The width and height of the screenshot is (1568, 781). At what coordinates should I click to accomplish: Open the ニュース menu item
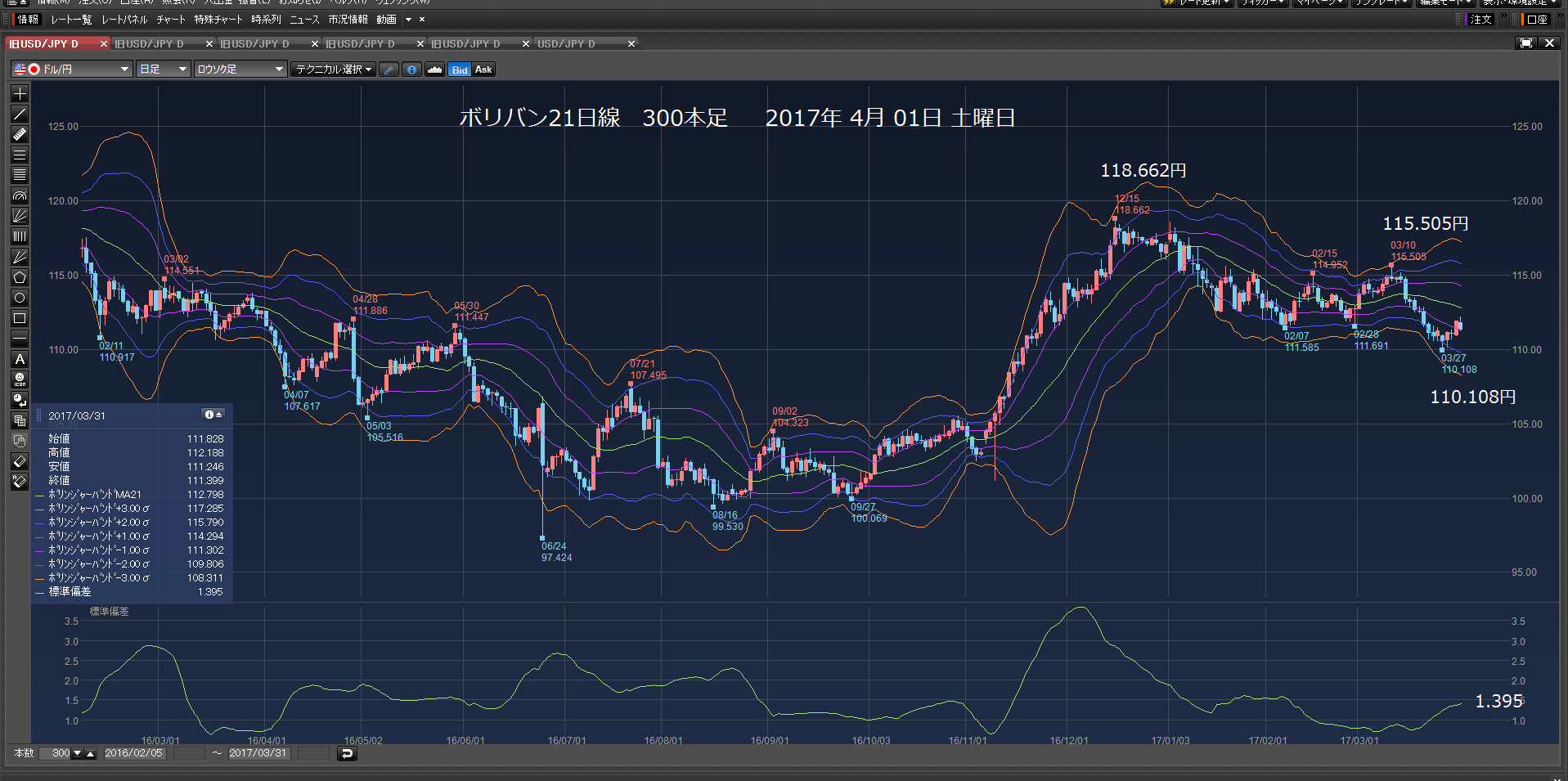tap(304, 20)
